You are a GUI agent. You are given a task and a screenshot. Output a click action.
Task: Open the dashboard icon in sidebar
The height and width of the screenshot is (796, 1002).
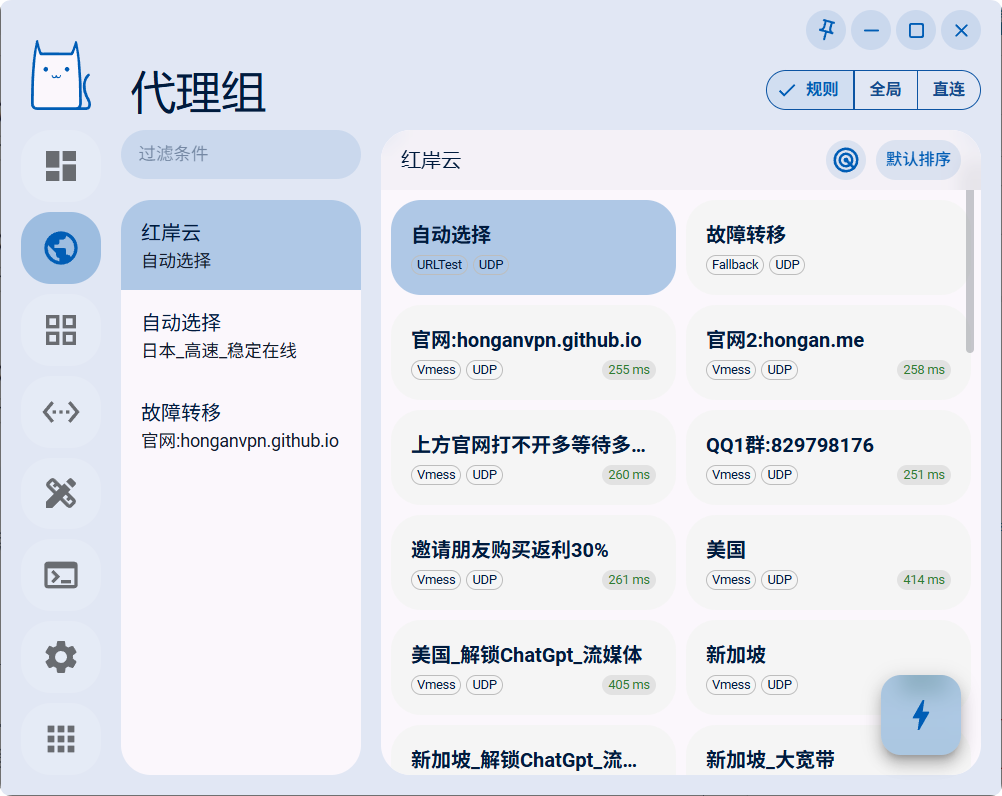pyautogui.click(x=61, y=166)
